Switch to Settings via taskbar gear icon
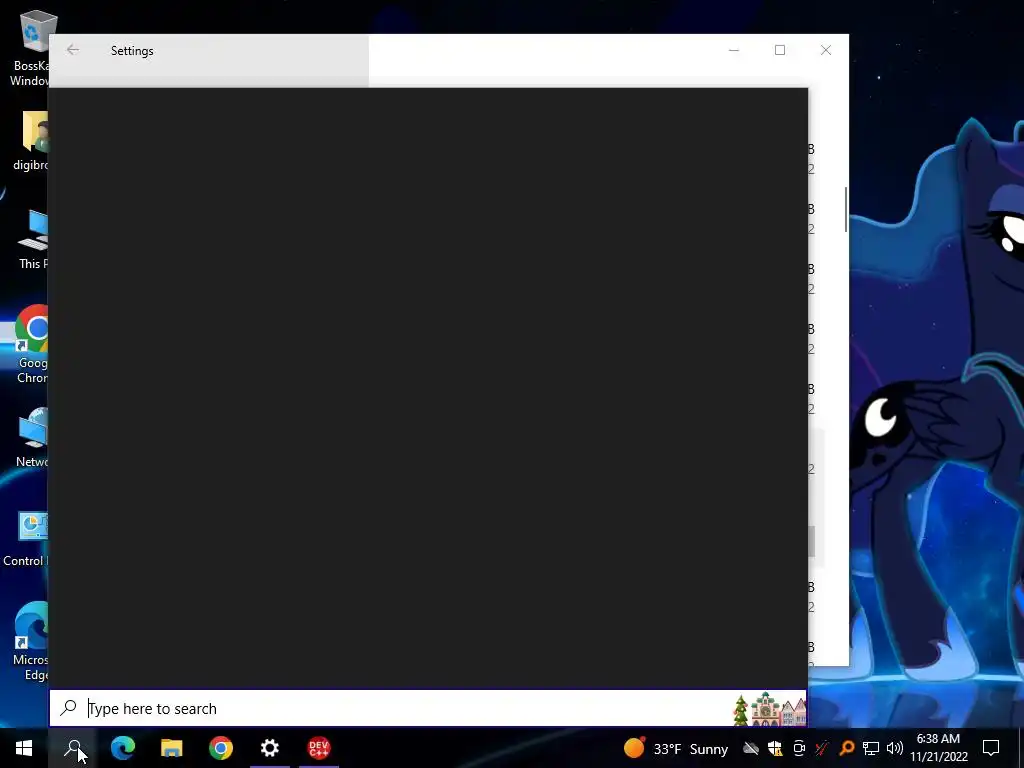This screenshot has width=1024, height=768. [270, 748]
